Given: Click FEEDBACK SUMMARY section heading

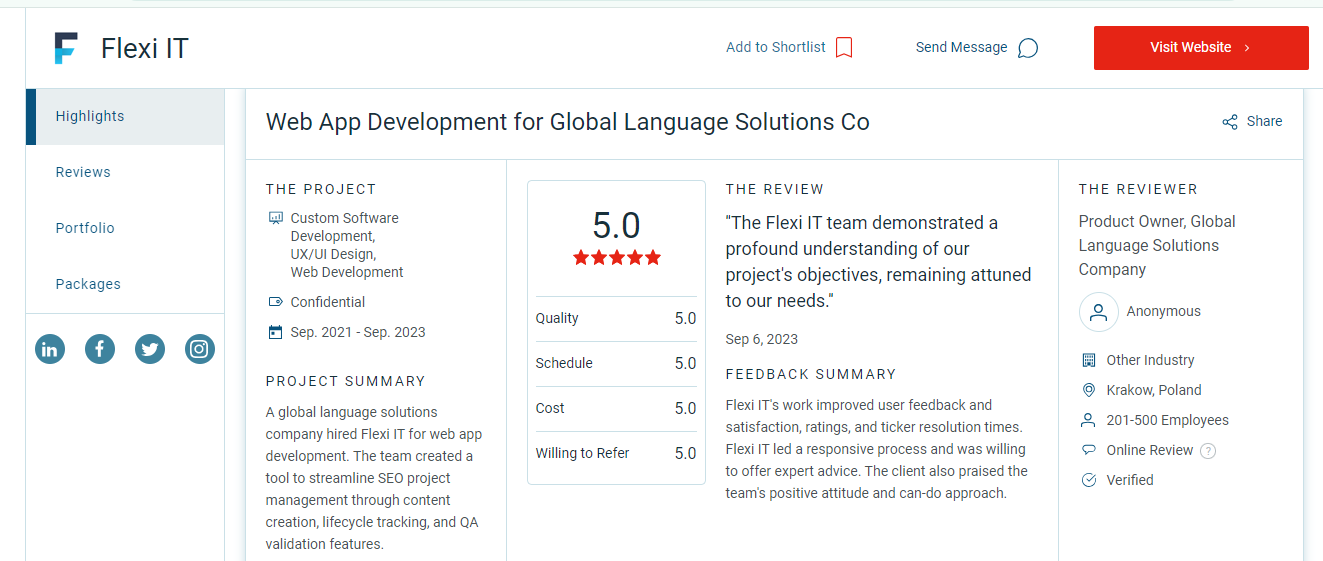Looking at the screenshot, I should click(811, 374).
